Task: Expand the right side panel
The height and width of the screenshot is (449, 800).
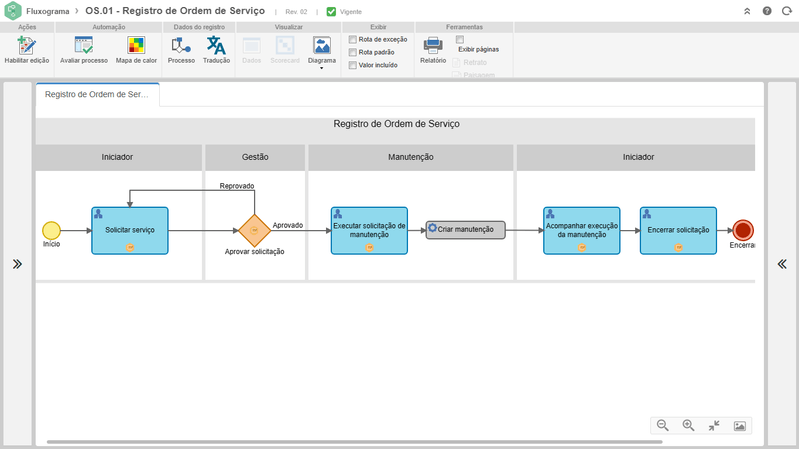Action: pos(782,264)
